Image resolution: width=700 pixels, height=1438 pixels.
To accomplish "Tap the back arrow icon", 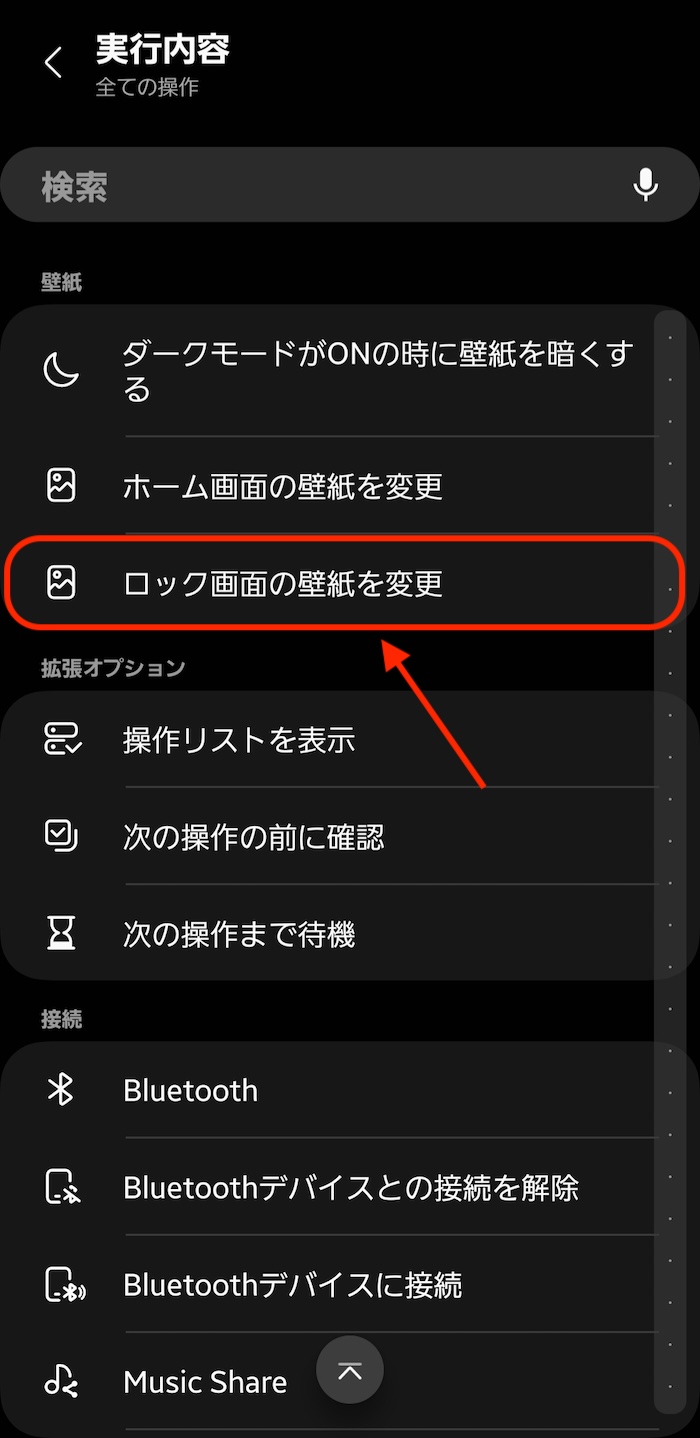I will coord(53,63).
